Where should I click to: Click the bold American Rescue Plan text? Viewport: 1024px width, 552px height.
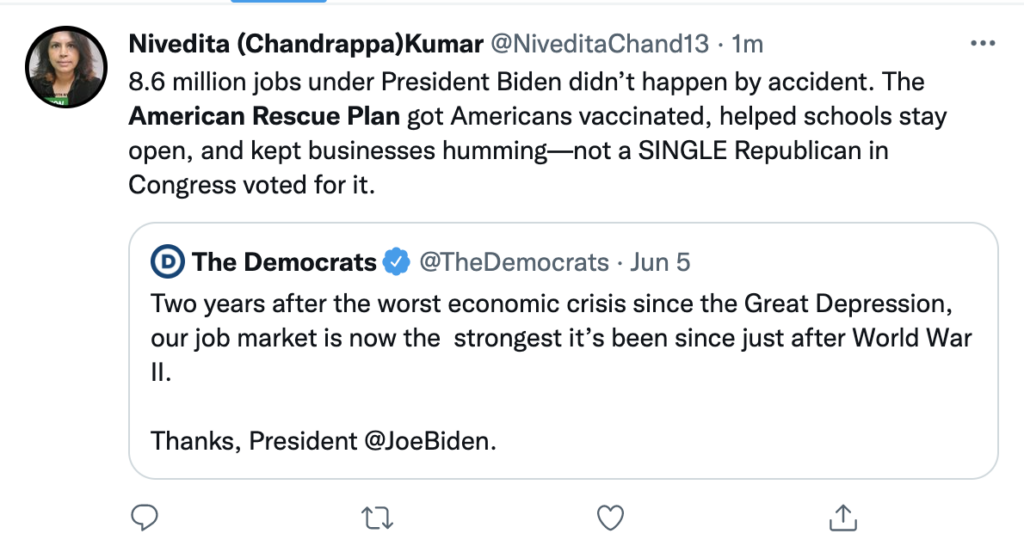(x=264, y=116)
